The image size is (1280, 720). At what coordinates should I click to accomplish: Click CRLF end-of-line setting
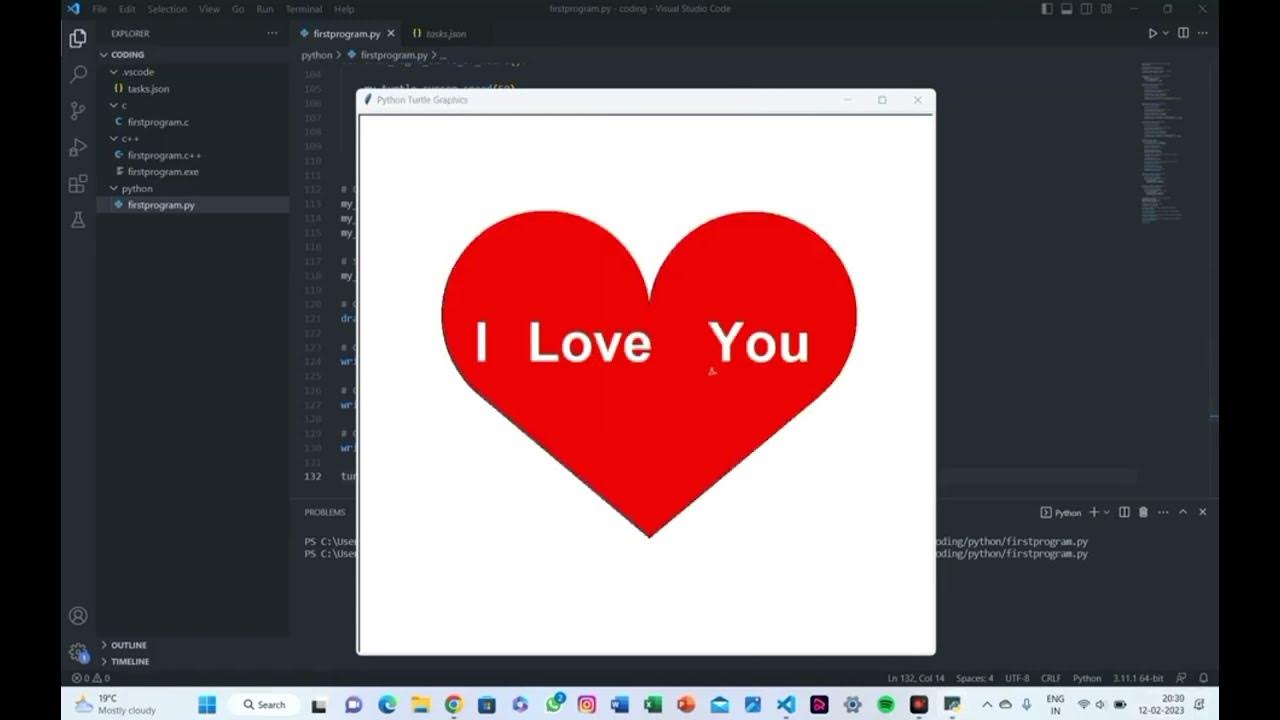pyautogui.click(x=1051, y=678)
